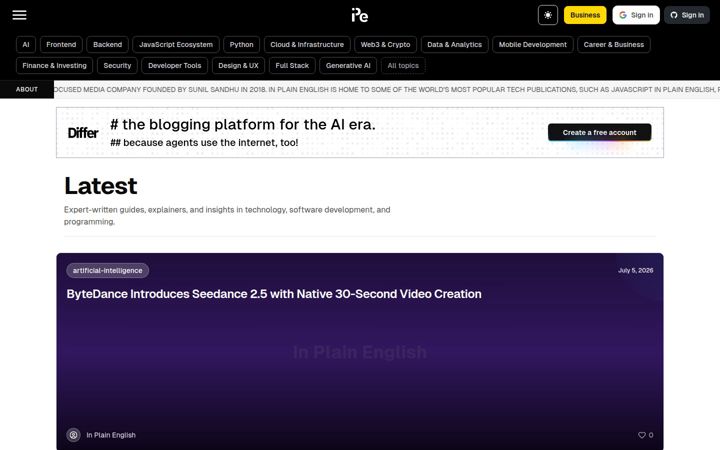720x450 pixels.
Task: Open the Career & Business topic
Action: 613,45
